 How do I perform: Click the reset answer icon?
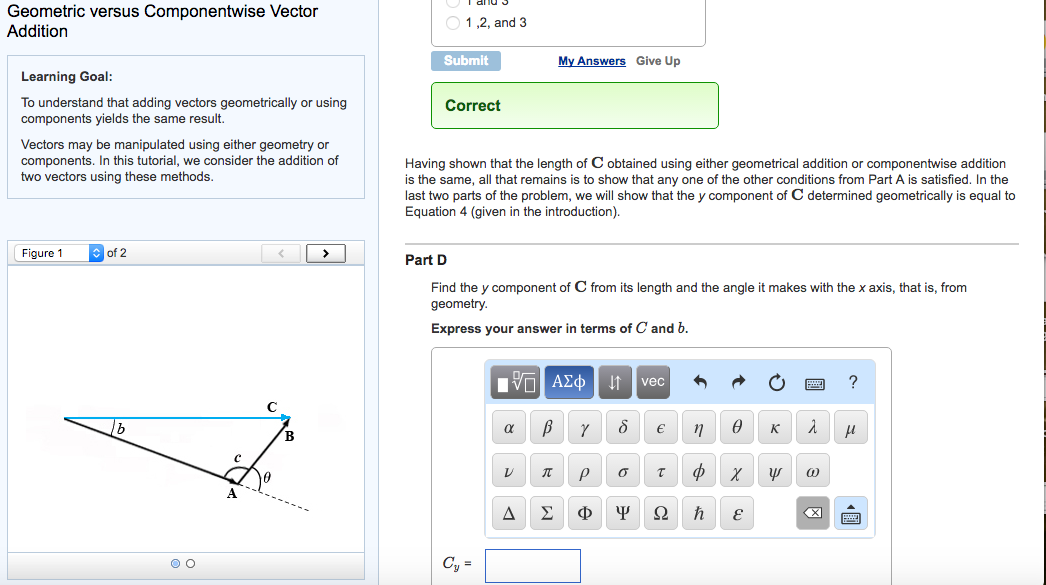pyautogui.click(x=775, y=381)
